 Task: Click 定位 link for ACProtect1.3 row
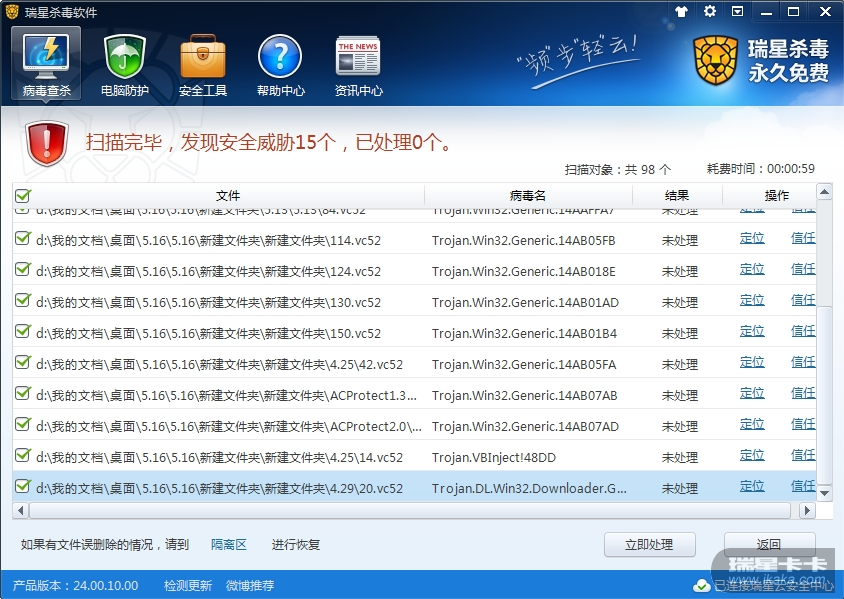pos(752,393)
